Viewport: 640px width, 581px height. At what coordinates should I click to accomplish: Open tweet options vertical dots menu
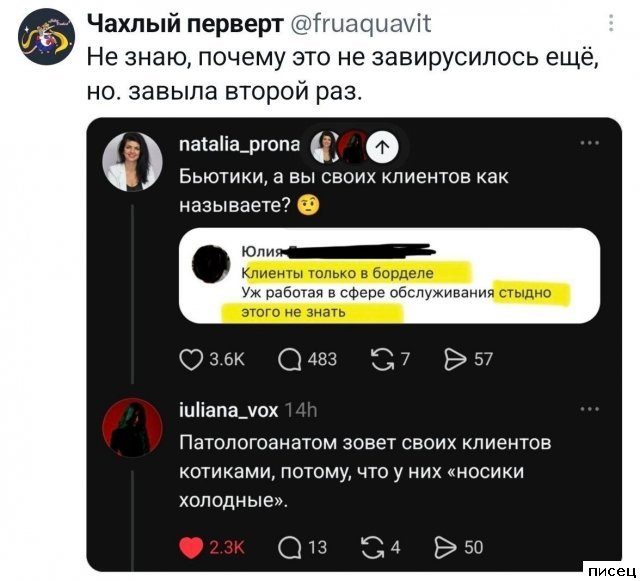click(x=611, y=23)
